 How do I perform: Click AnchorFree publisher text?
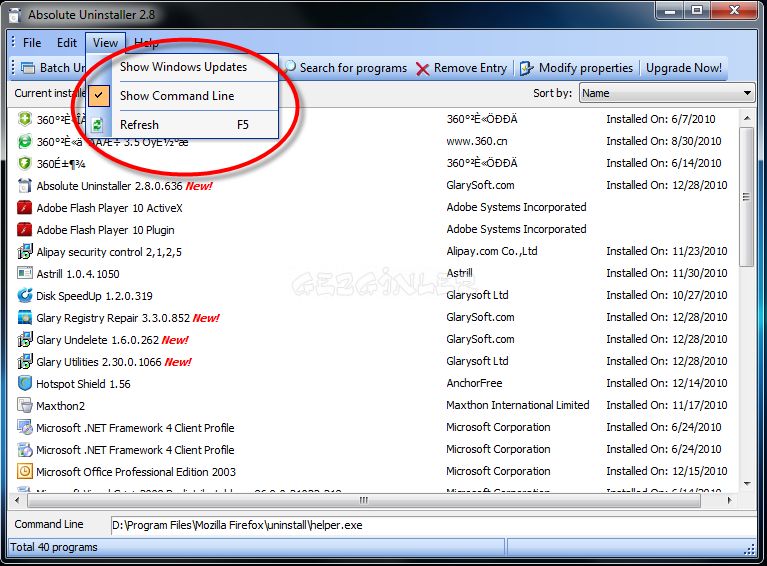474,383
